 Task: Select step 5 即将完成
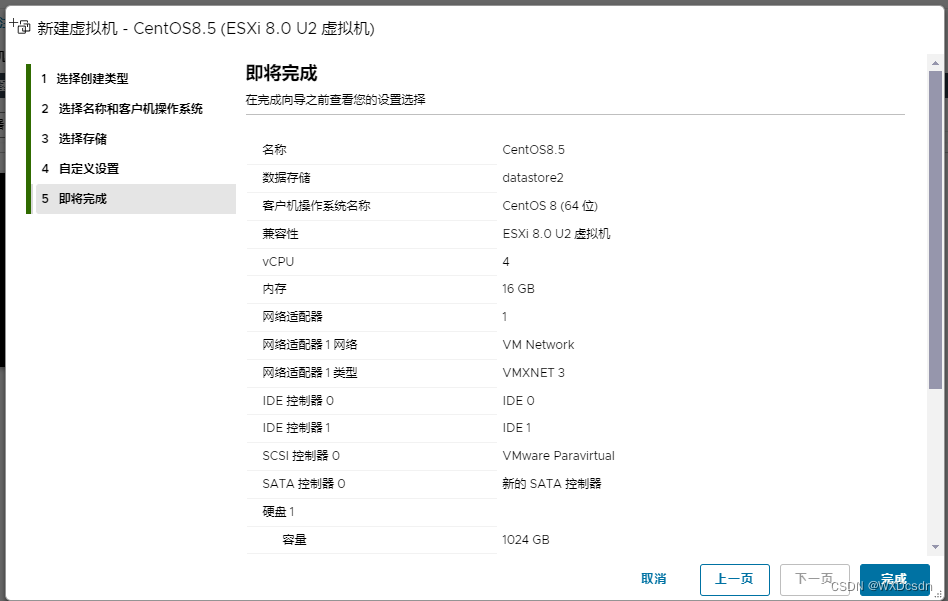[x=136, y=199]
